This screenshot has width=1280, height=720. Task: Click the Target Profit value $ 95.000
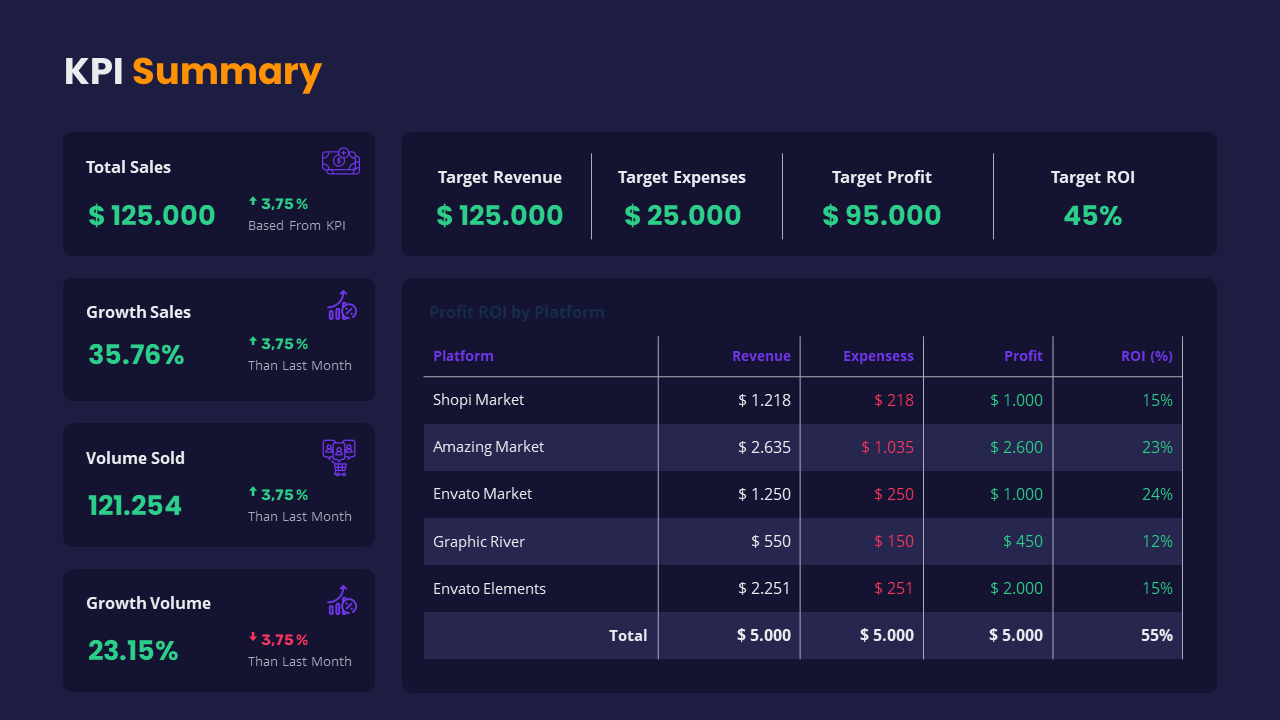pos(882,215)
